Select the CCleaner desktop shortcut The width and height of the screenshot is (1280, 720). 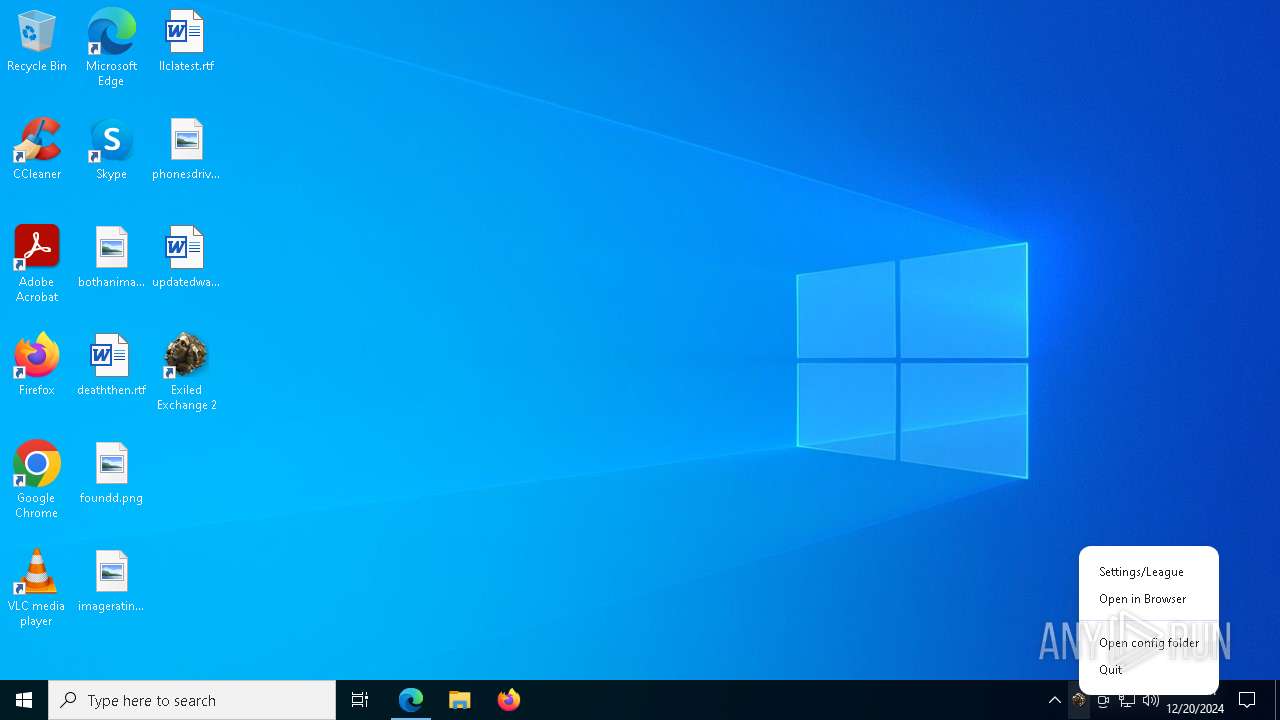point(37,150)
